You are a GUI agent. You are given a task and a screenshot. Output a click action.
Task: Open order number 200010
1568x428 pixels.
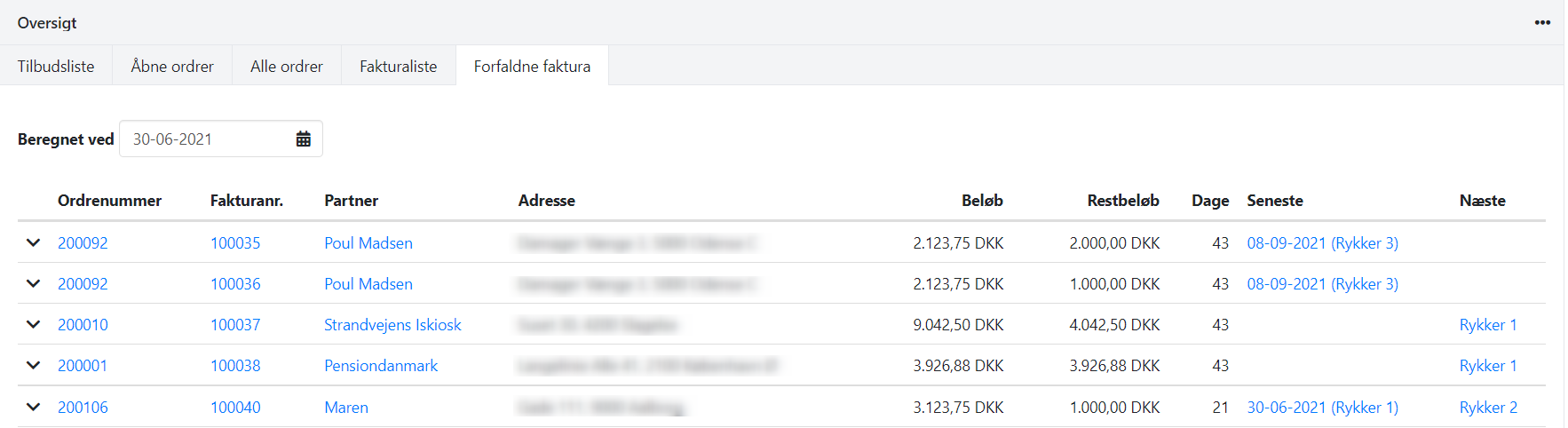pyautogui.click(x=83, y=325)
